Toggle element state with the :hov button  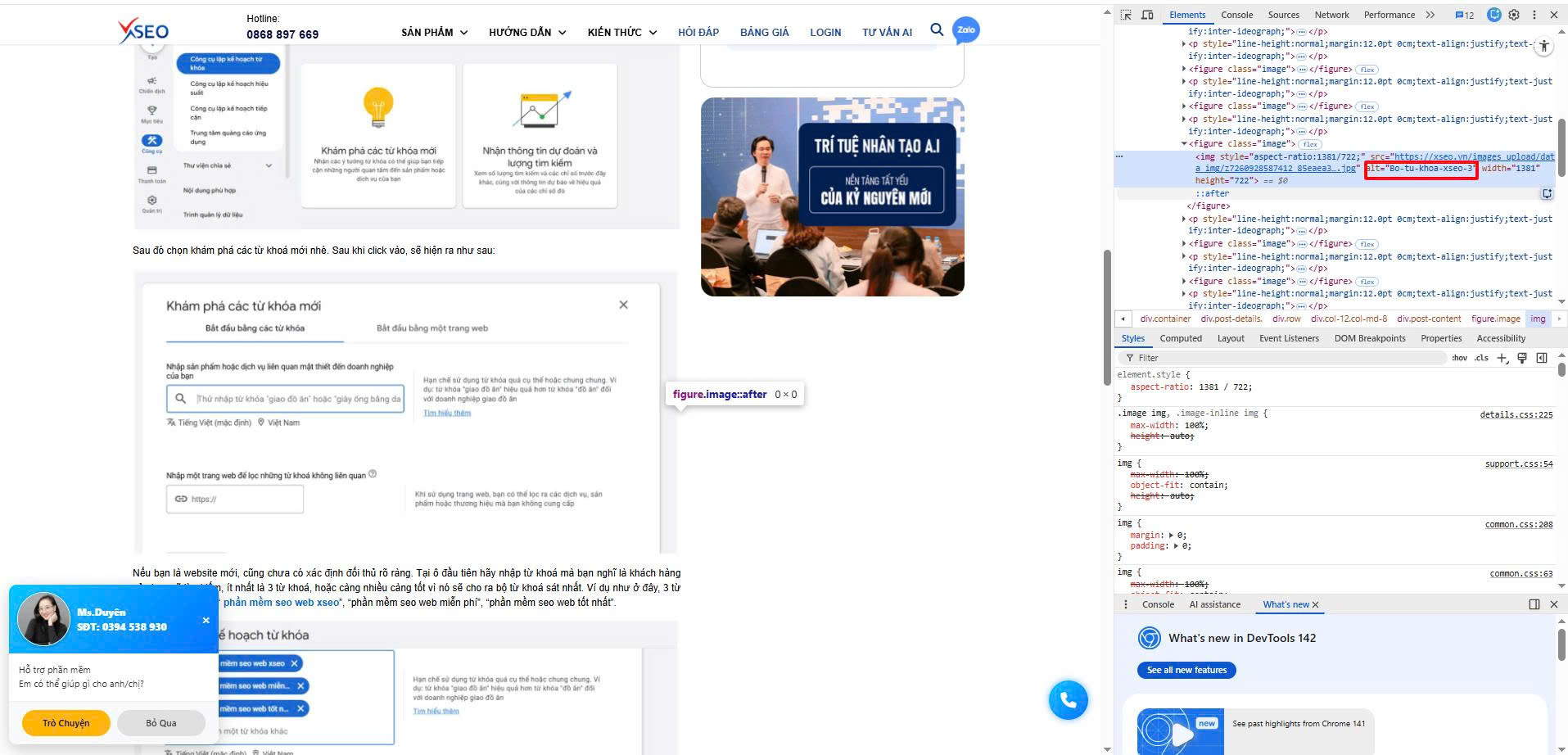click(x=1459, y=358)
